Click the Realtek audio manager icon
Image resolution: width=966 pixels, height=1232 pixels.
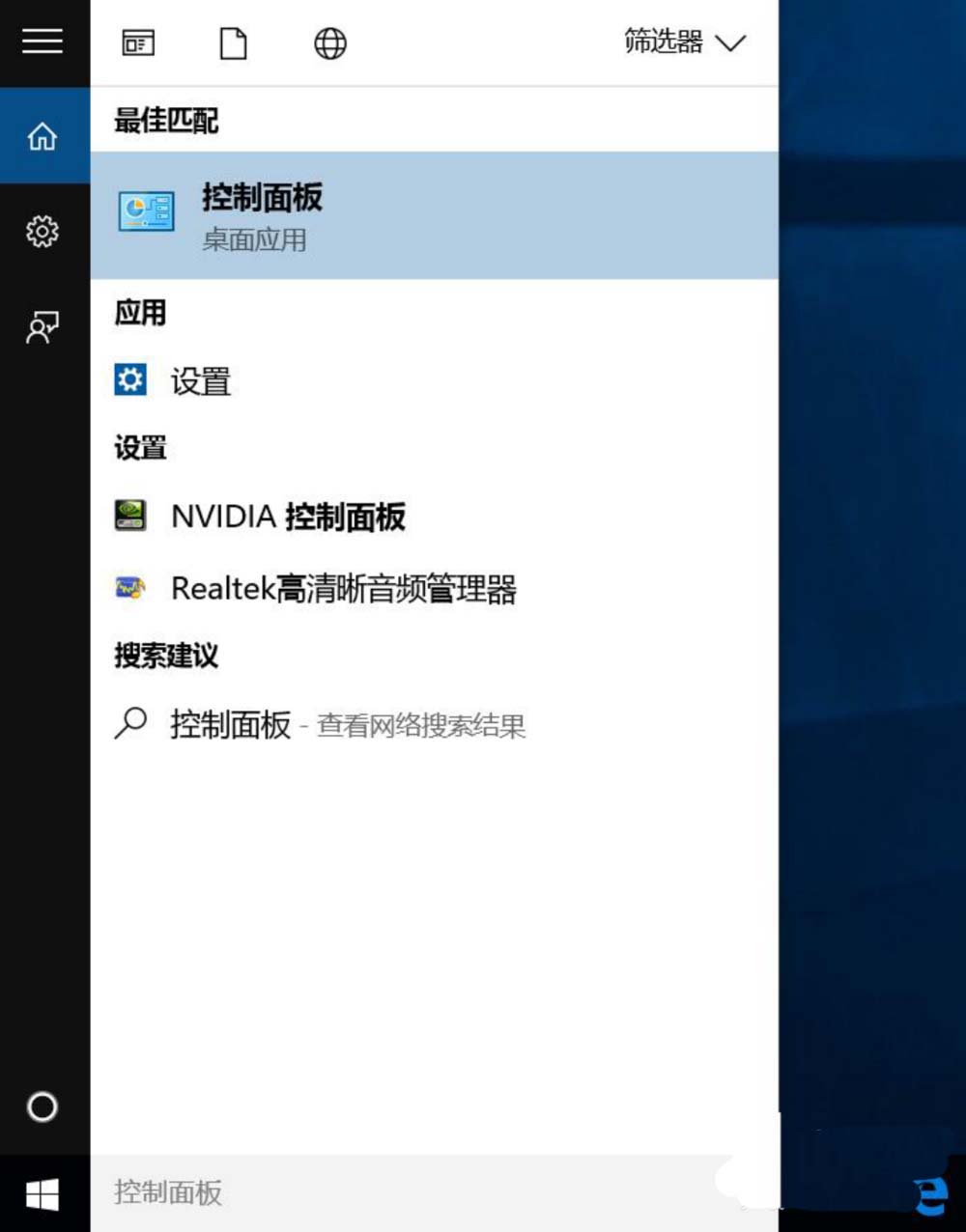[x=130, y=587]
